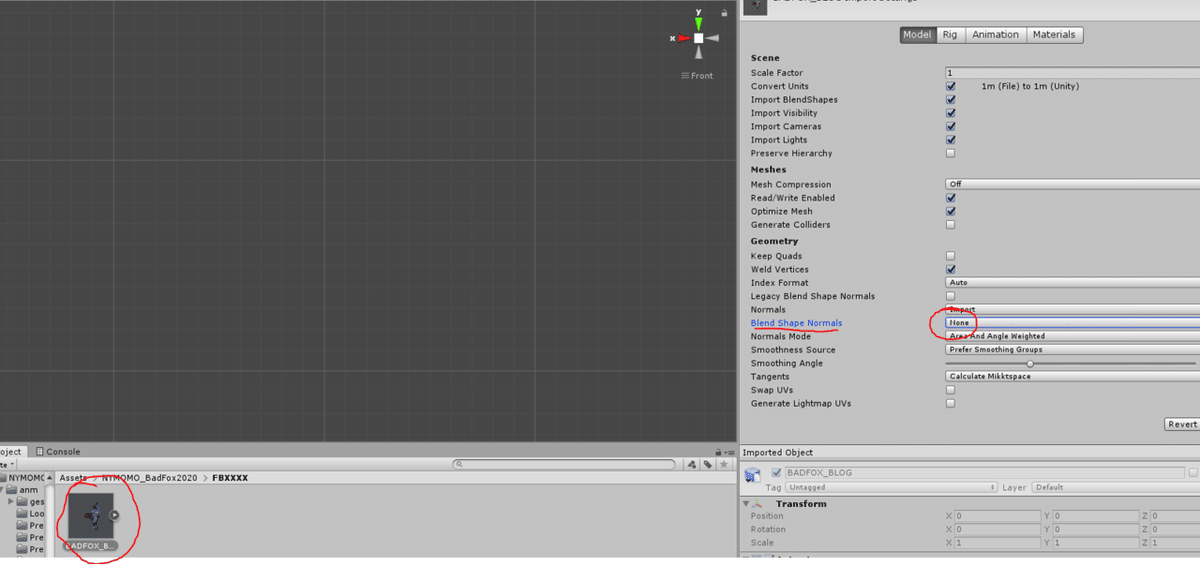Enable Generate Lightmap UVs checkbox

click(950, 404)
